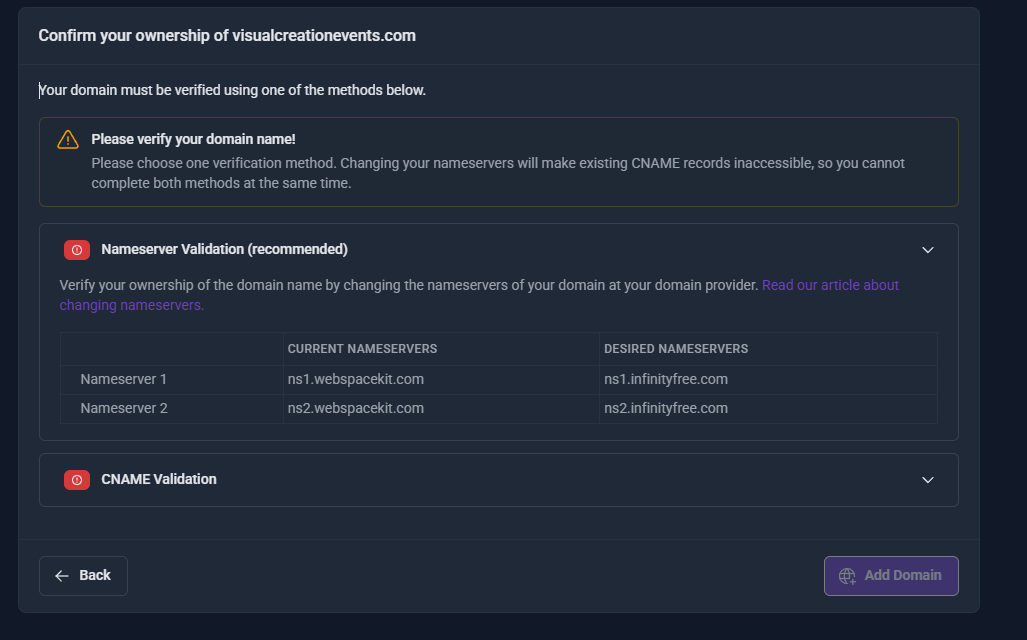The image size is (1027, 640).
Task: Click left arrow icon on Back button
Action: pyautogui.click(x=62, y=576)
